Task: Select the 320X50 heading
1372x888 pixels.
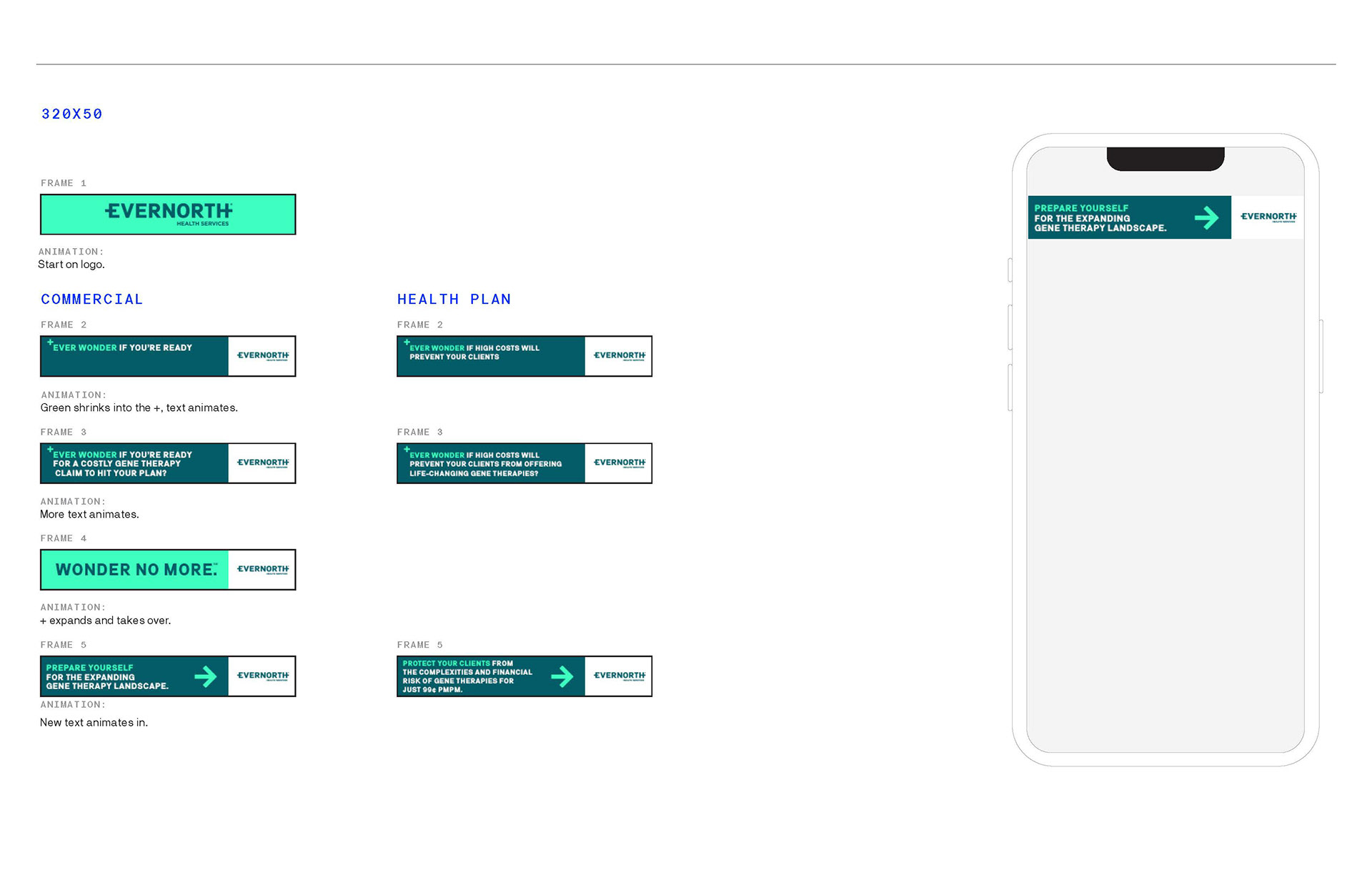Action: click(72, 114)
